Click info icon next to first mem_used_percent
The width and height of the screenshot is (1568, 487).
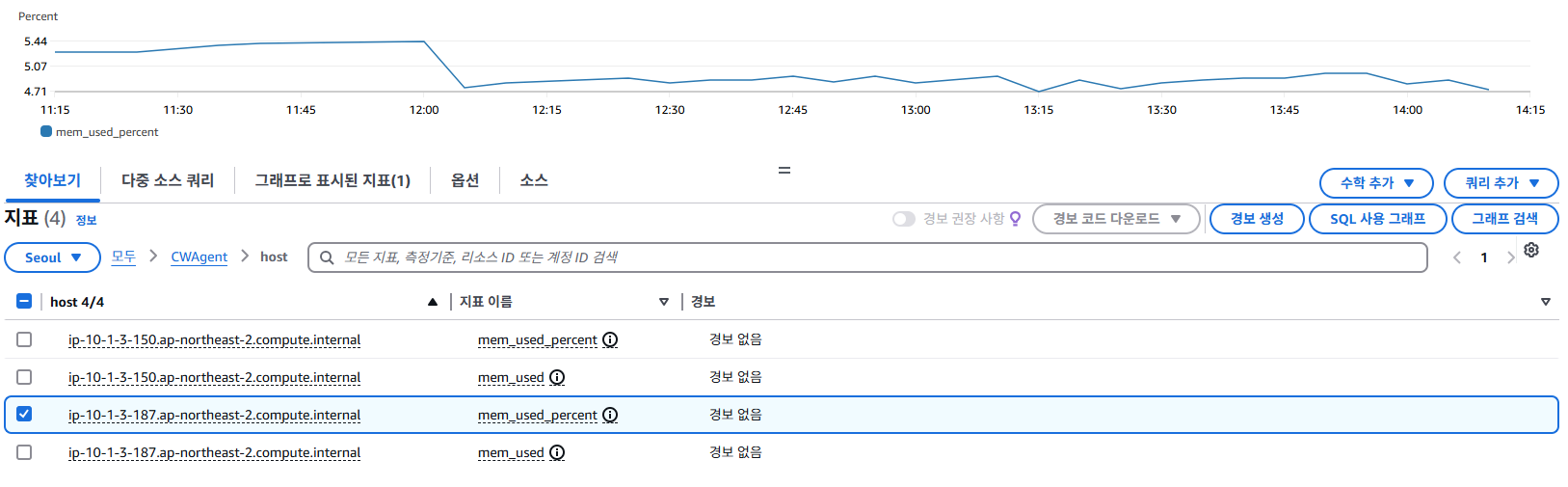click(610, 339)
